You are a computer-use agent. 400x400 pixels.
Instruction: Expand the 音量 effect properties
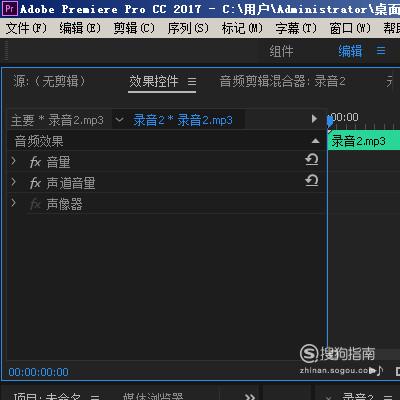(x=13, y=161)
